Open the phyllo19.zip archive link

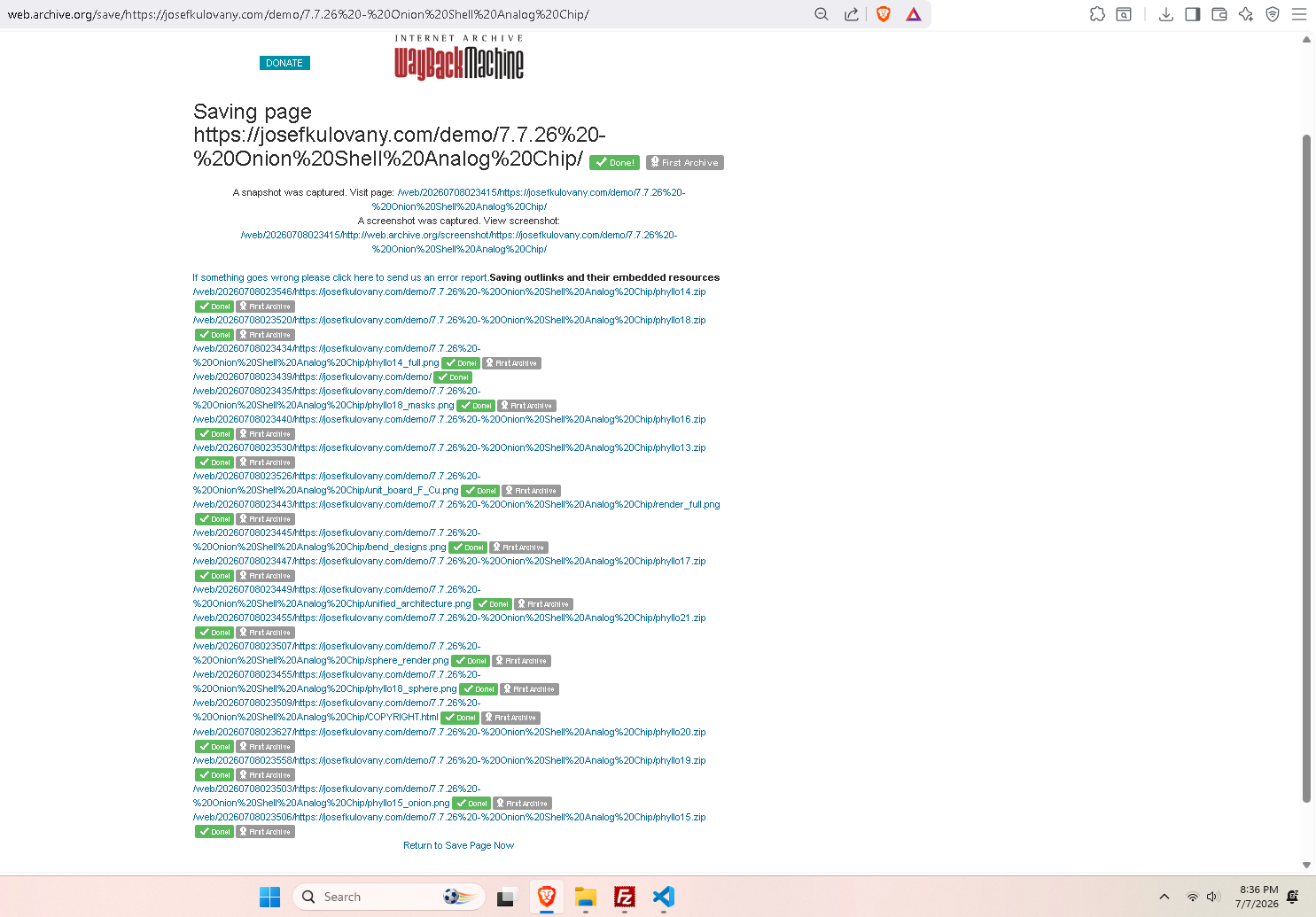449,760
